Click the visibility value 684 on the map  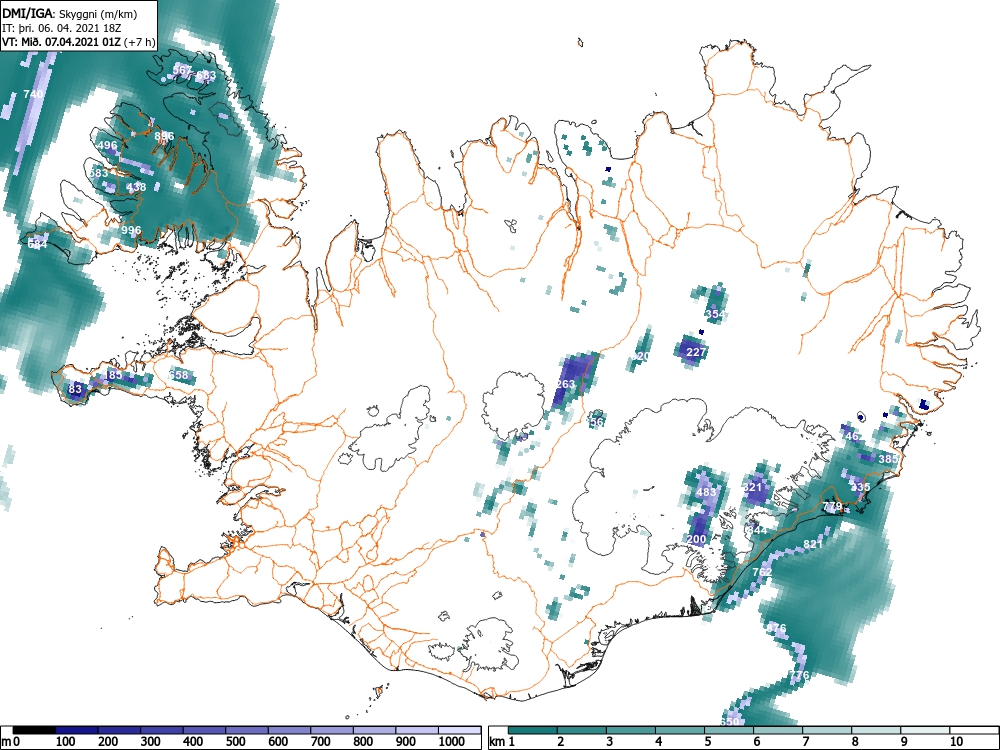38,244
